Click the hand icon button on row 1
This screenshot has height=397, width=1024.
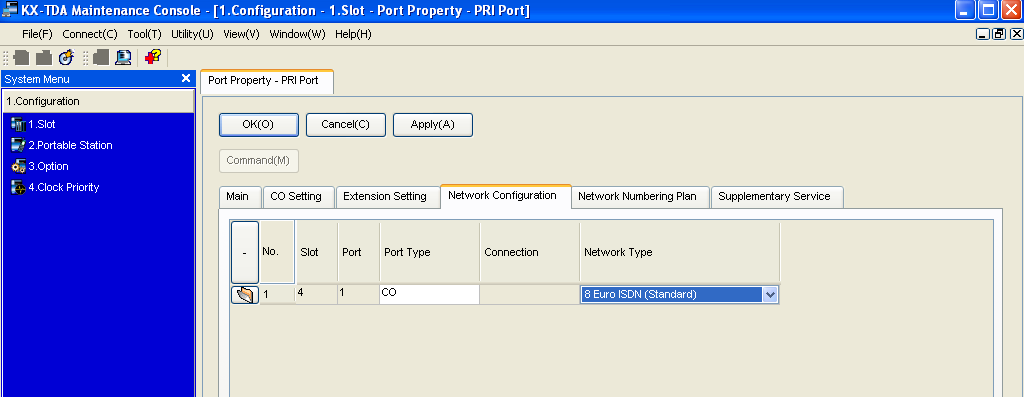[245, 294]
